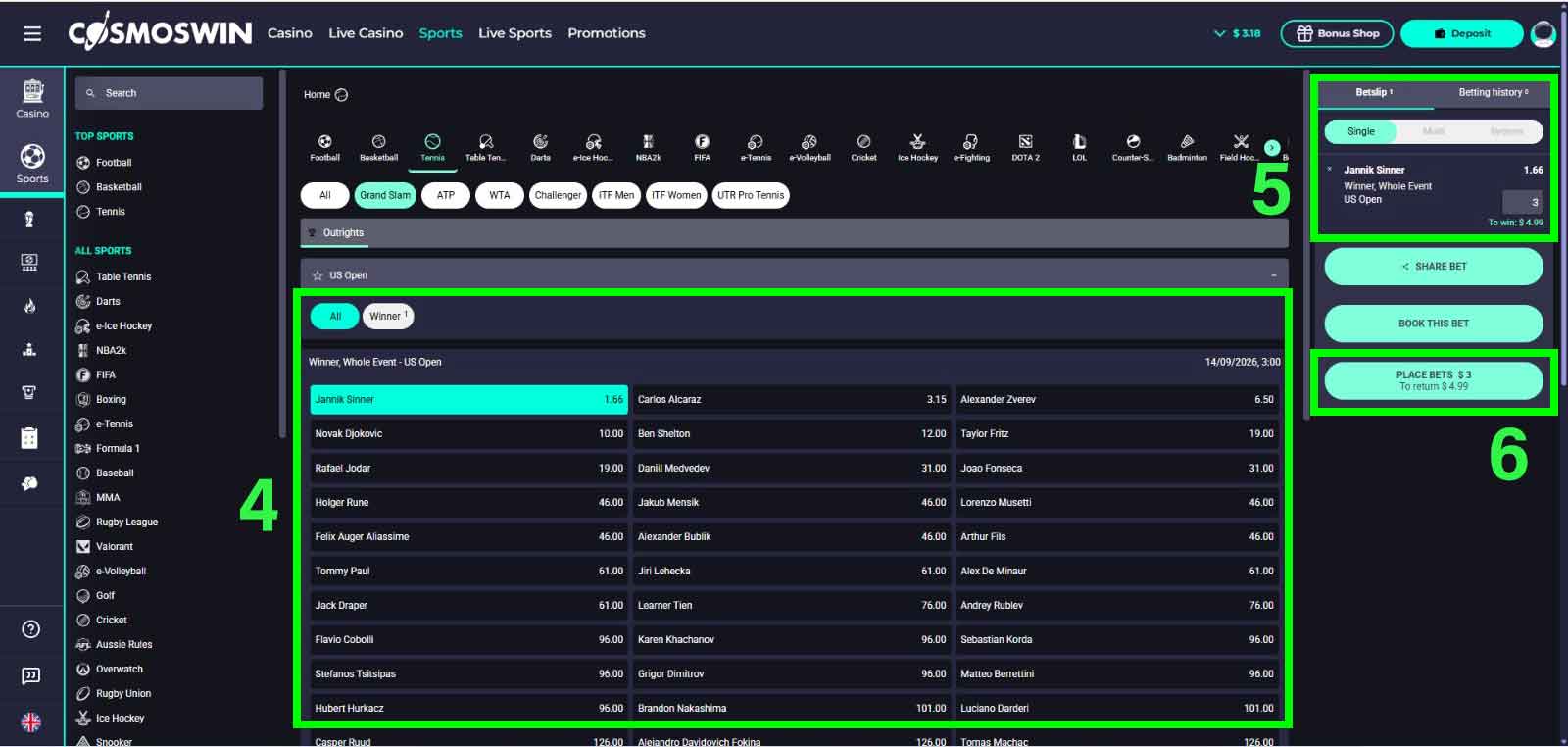Viewport: 1568px width, 747px height.
Task: Select Counter-Strike in the sports icon carousel
Action: 1134,148
